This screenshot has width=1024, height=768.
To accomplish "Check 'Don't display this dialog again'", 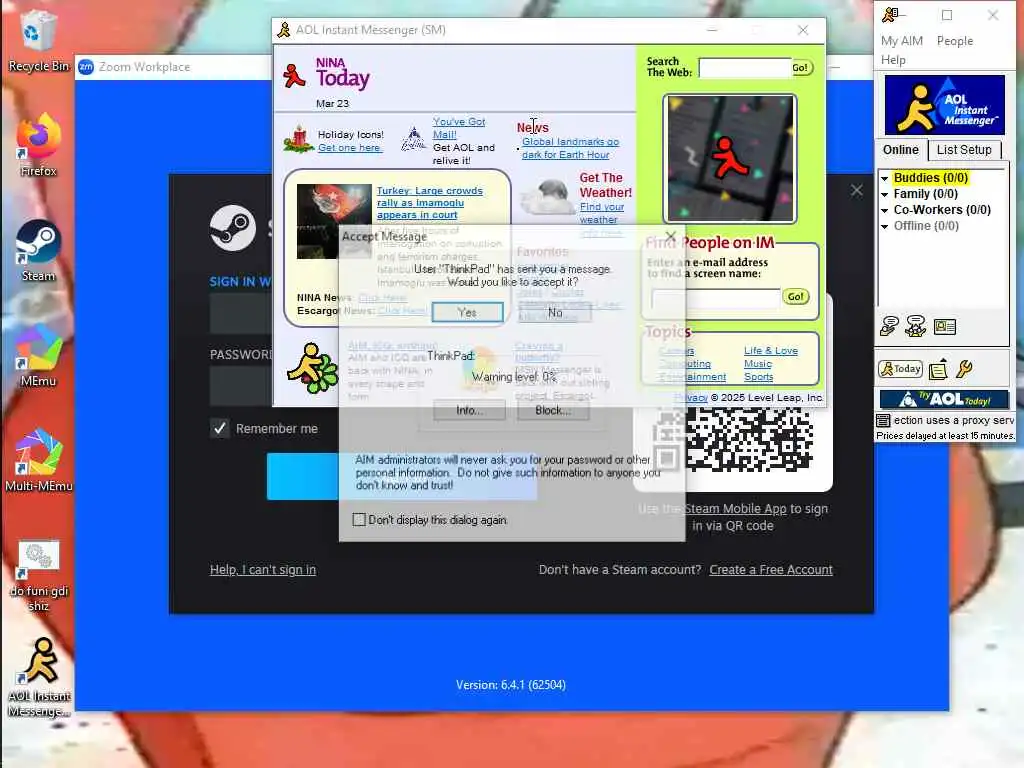I will pos(359,520).
